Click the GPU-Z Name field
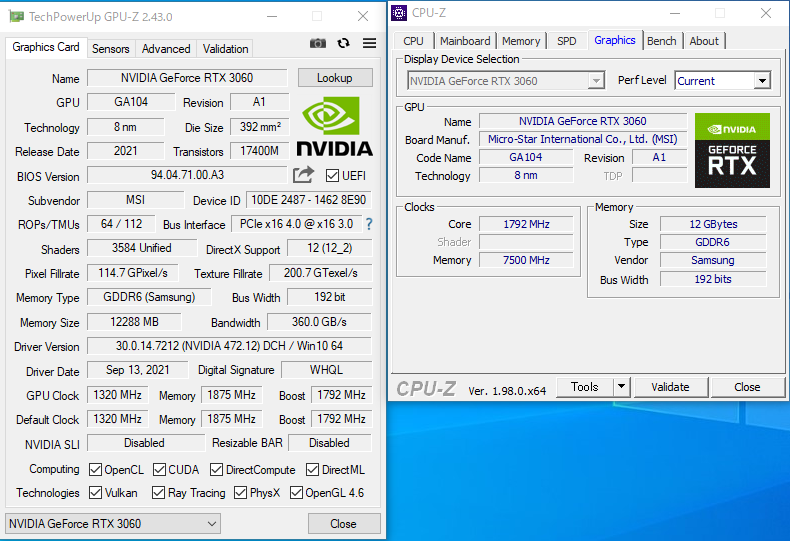This screenshot has width=790, height=541. pyautogui.click(x=187, y=78)
